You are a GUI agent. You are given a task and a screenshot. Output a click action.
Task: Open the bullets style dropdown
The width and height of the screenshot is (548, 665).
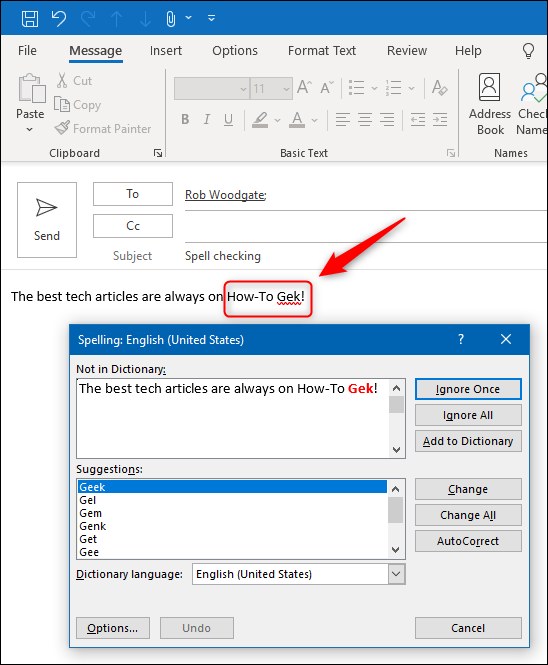374,88
